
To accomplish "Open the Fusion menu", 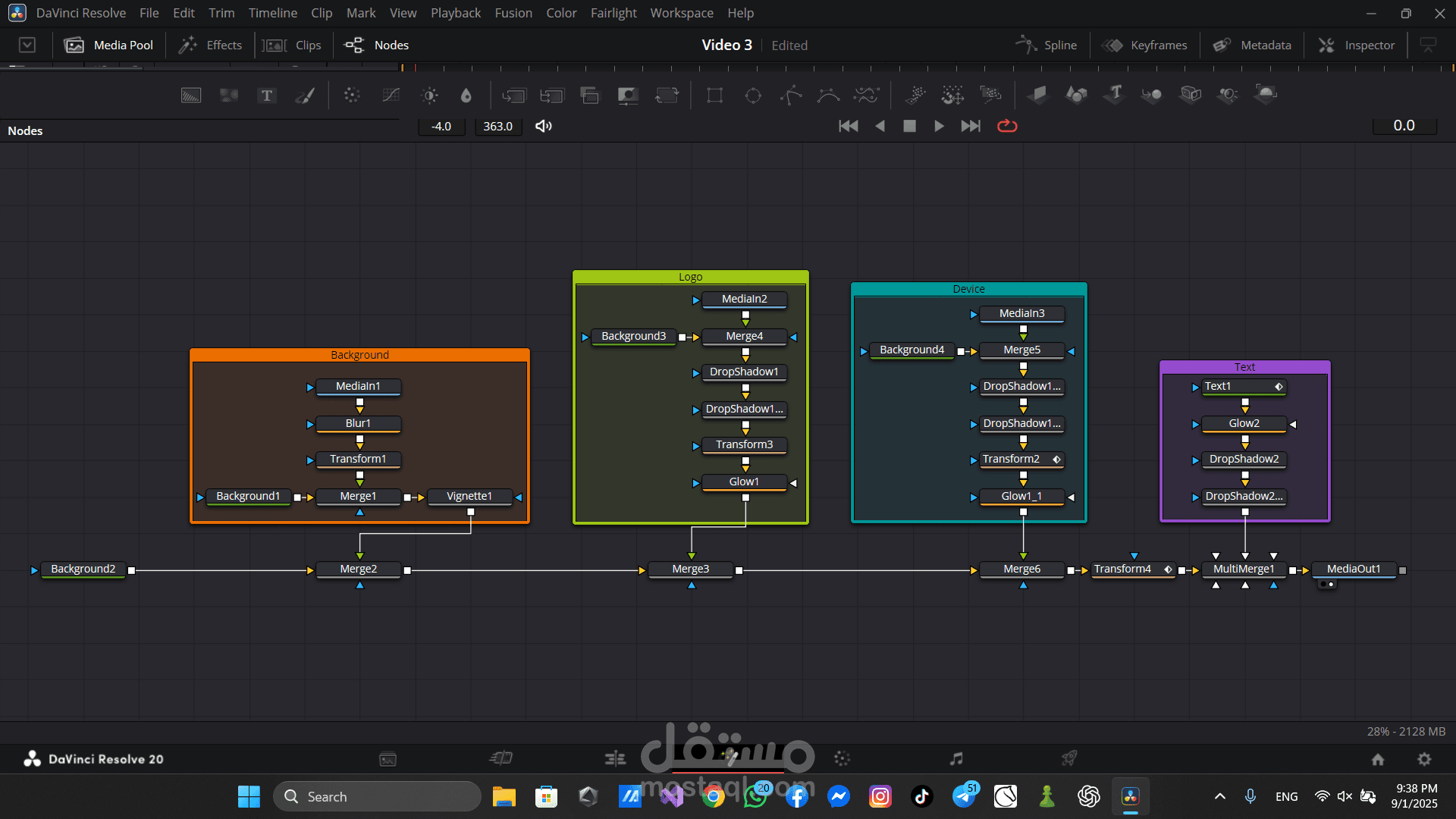I will 513,13.
